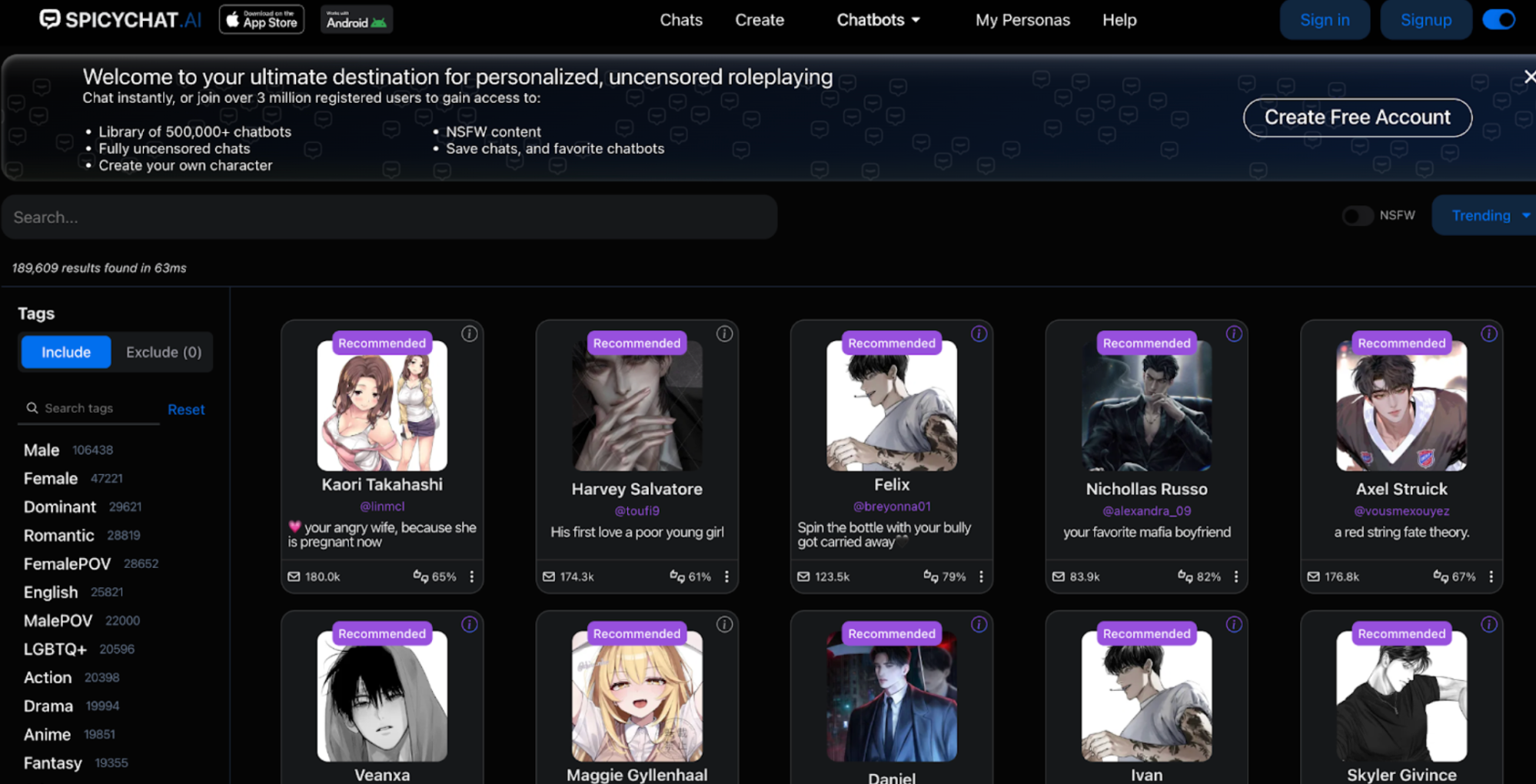Screen dimensions: 1536x784
Task: Toggle the NSFW switch
Action: pyautogui.click(x=1357, y=216)
